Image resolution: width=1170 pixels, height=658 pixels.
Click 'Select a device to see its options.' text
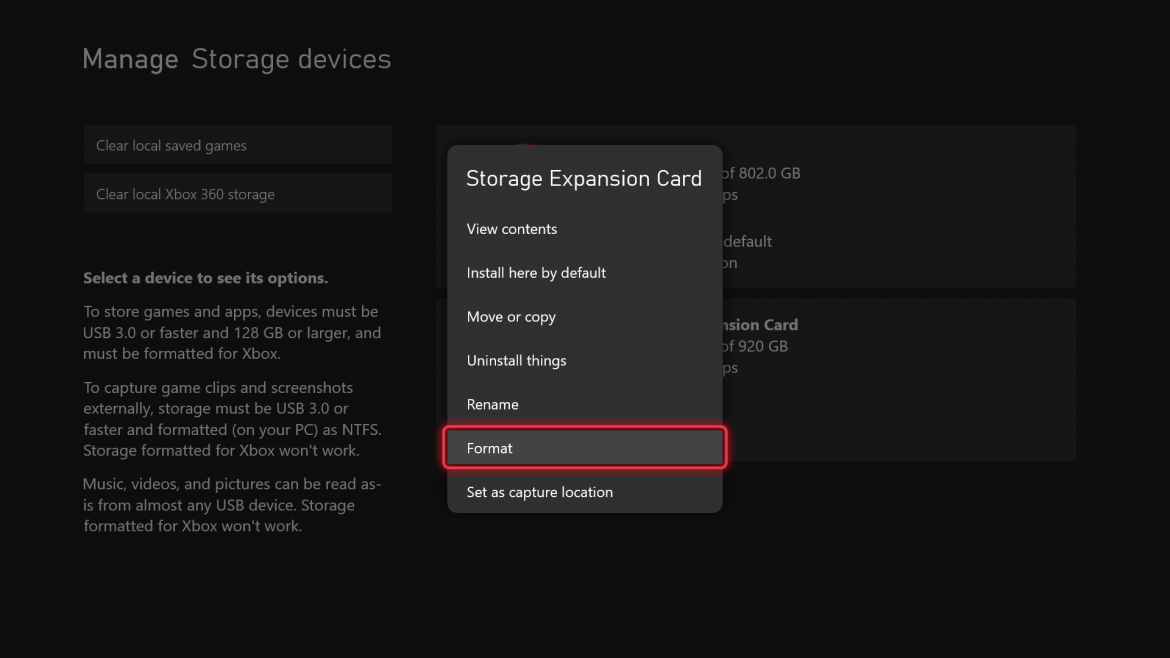[205, 278]
